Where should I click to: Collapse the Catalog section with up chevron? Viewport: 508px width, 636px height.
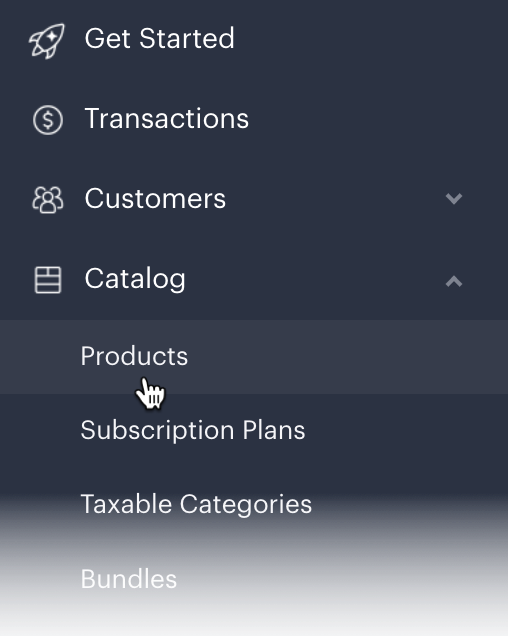point(454,281)
